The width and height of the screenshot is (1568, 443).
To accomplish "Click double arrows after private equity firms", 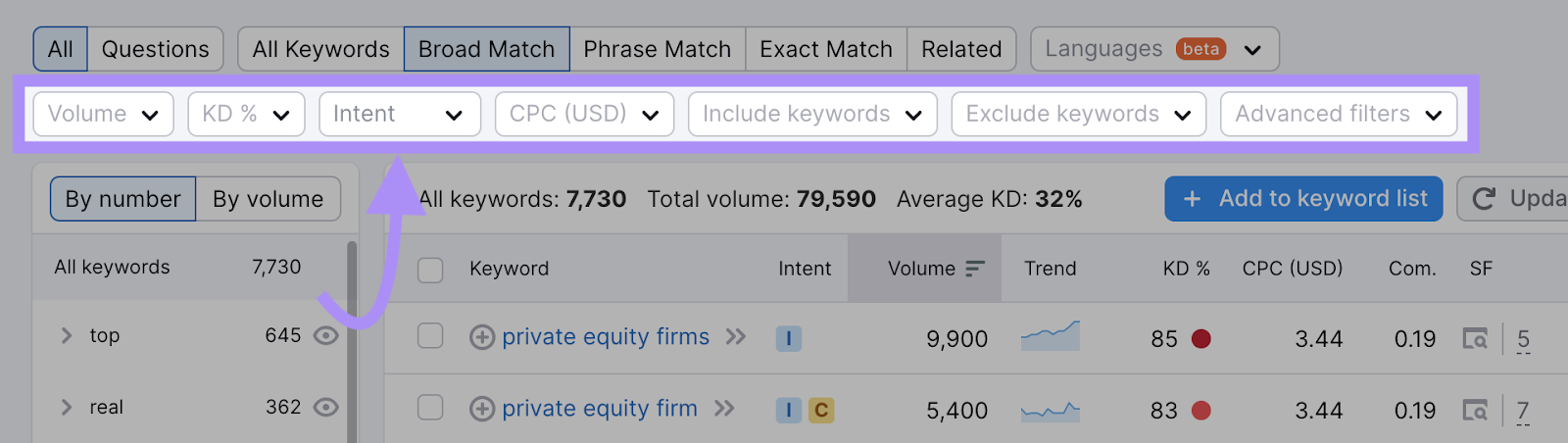I will 736,337.
